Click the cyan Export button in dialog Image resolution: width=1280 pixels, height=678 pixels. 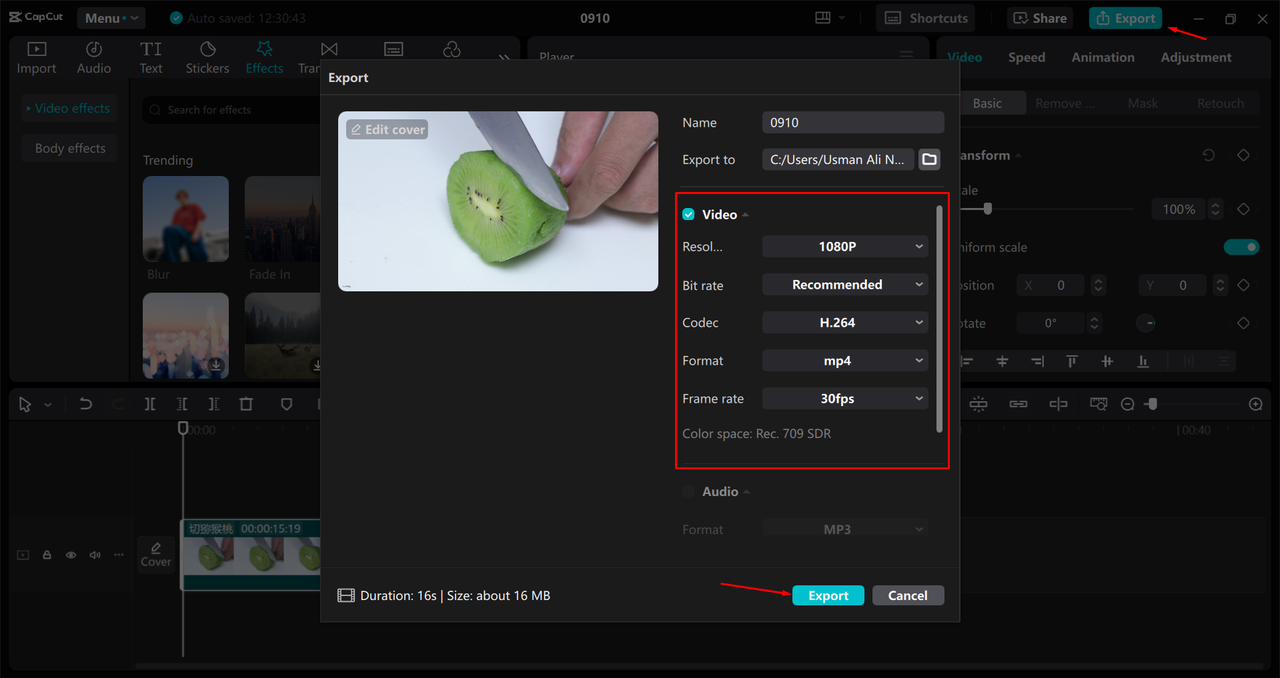click(x=828, y=595)
